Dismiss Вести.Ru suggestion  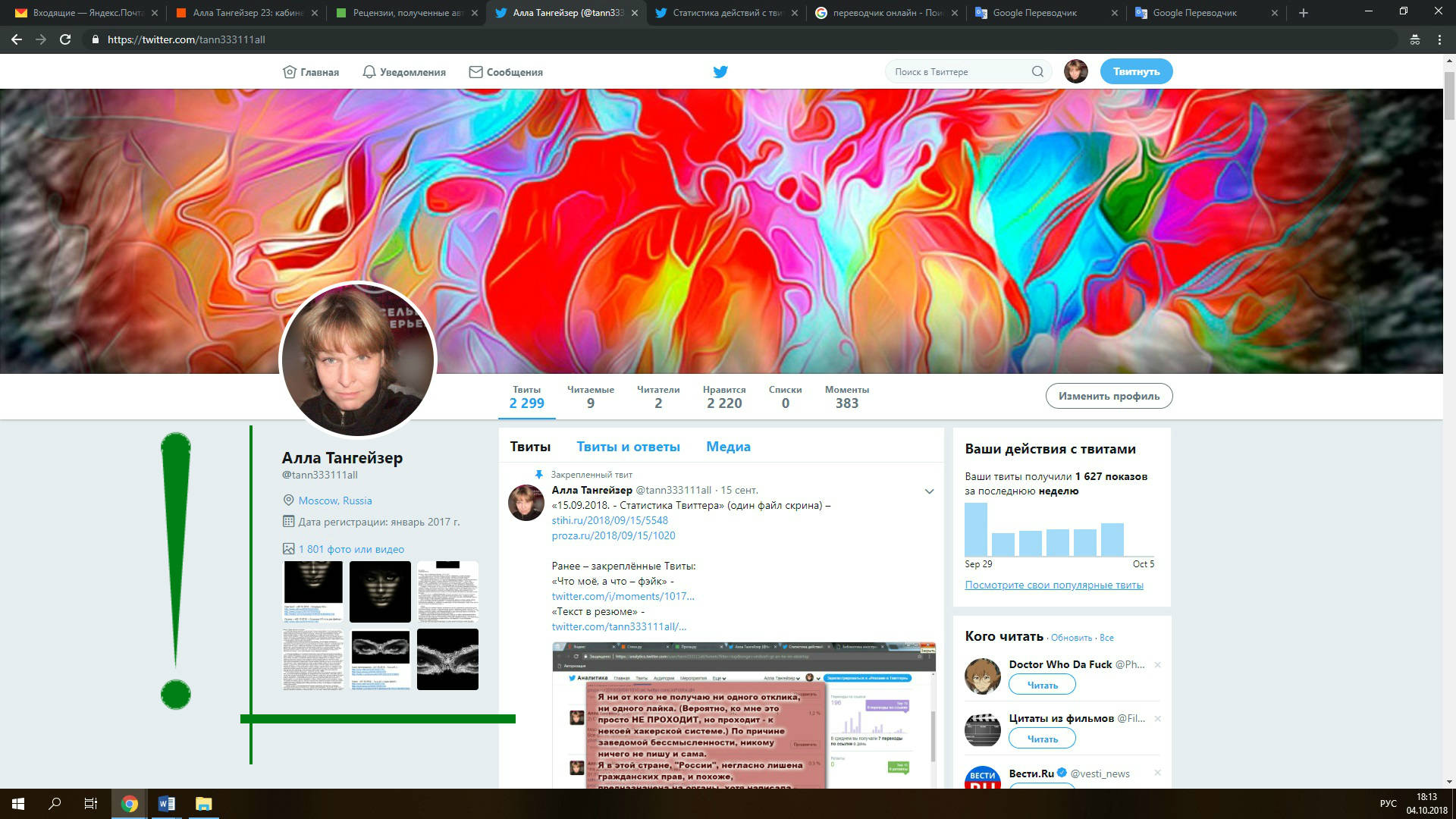tap(1157, 773)
